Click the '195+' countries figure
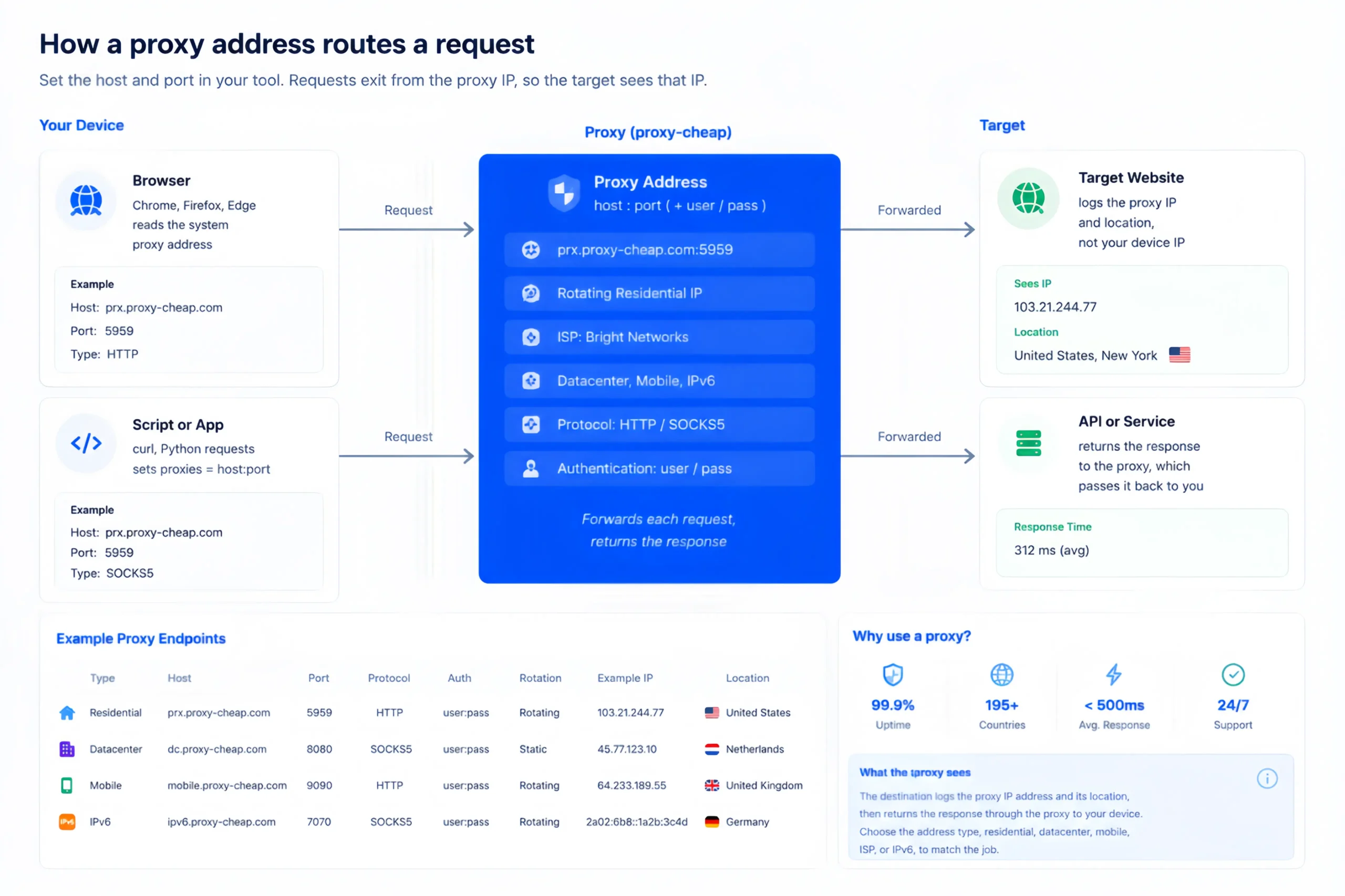The image size is (1345, 896). pyautogui.click(x=1001, y=706)
